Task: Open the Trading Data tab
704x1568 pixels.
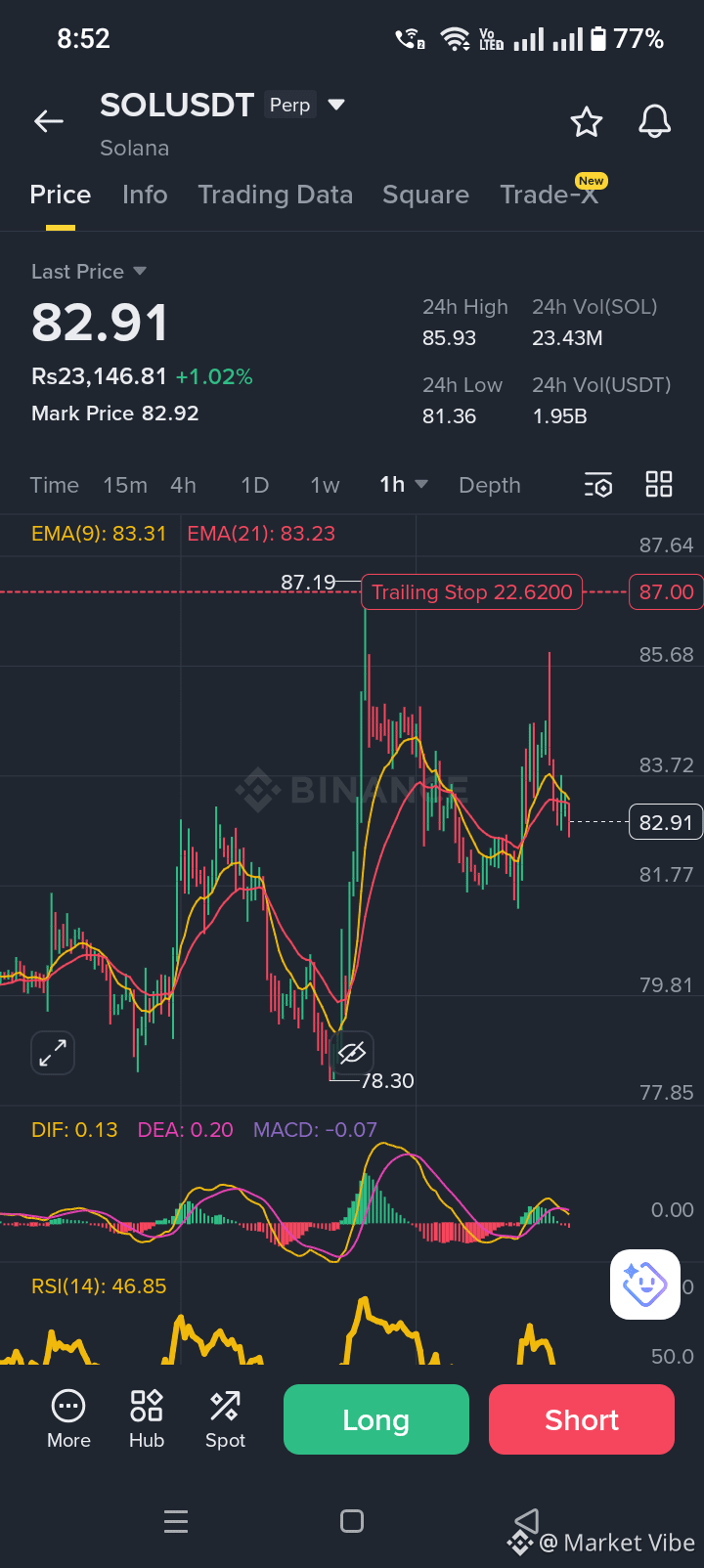Action: click(x=275, y=195)
